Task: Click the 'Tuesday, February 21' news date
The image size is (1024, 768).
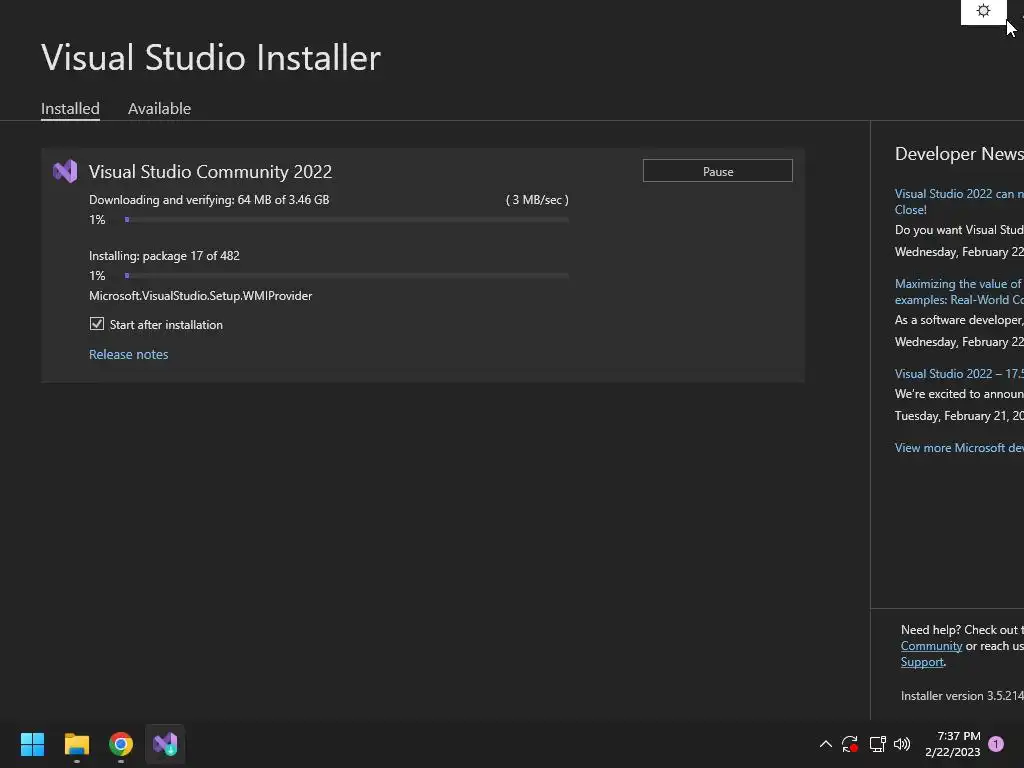Action: pyautogui.click(x=959, y=416)
